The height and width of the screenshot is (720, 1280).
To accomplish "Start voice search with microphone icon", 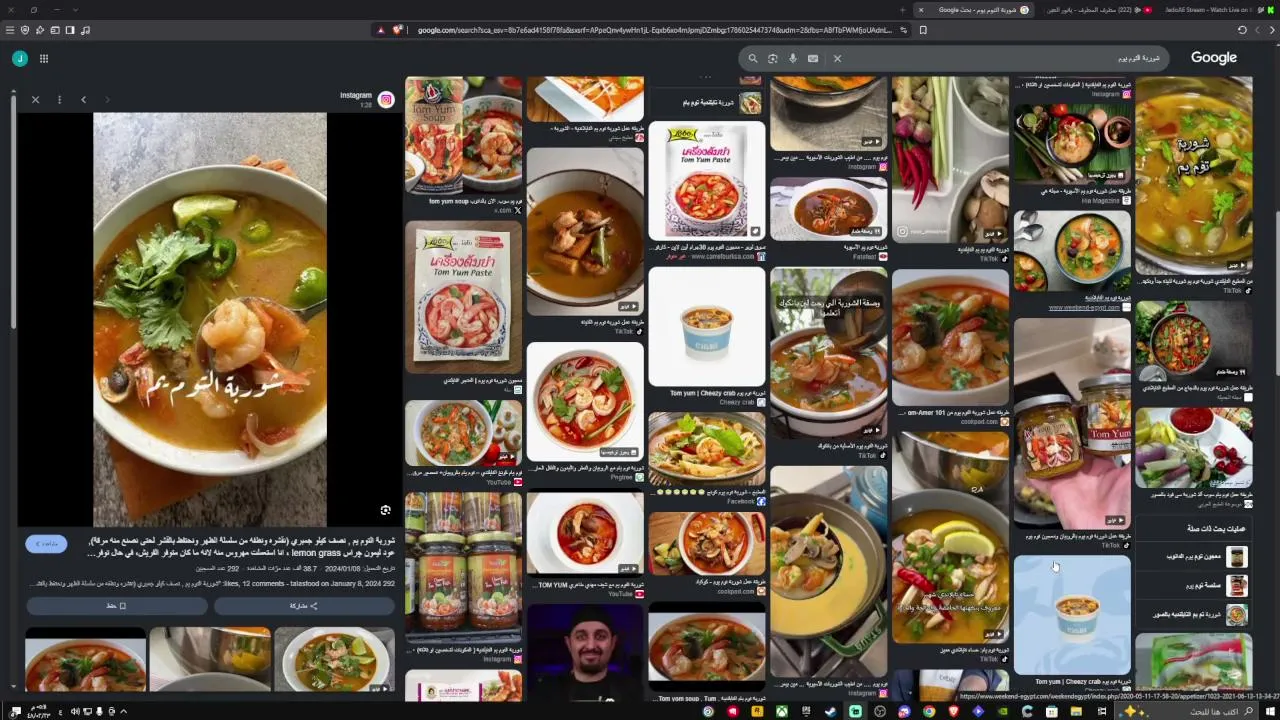I will [793, 58].
